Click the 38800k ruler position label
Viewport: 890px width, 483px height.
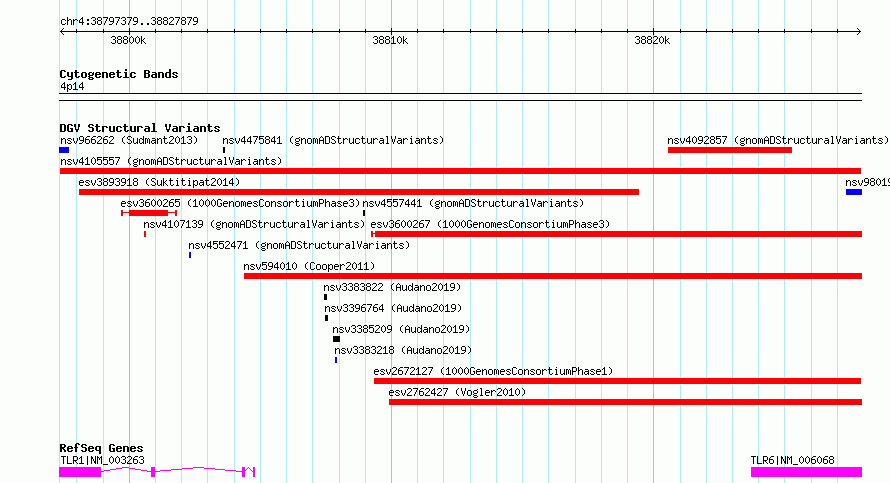click(128, 40)
